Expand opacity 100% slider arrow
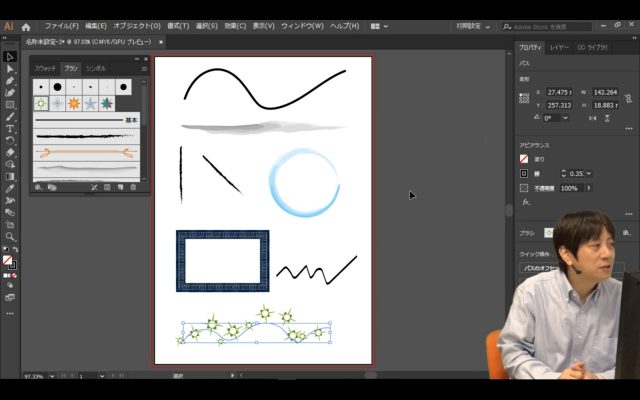This screenshot has width=640, height=400. [x=589, y=188]
